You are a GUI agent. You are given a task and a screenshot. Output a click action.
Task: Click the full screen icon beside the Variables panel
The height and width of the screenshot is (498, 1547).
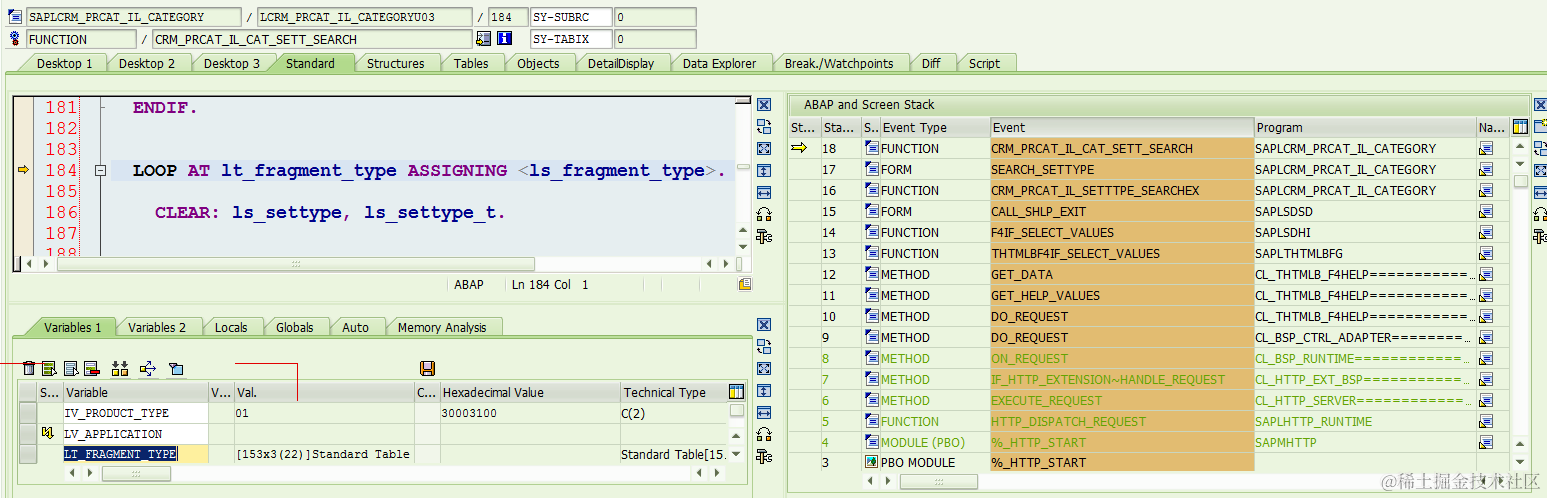pos(764,368)
